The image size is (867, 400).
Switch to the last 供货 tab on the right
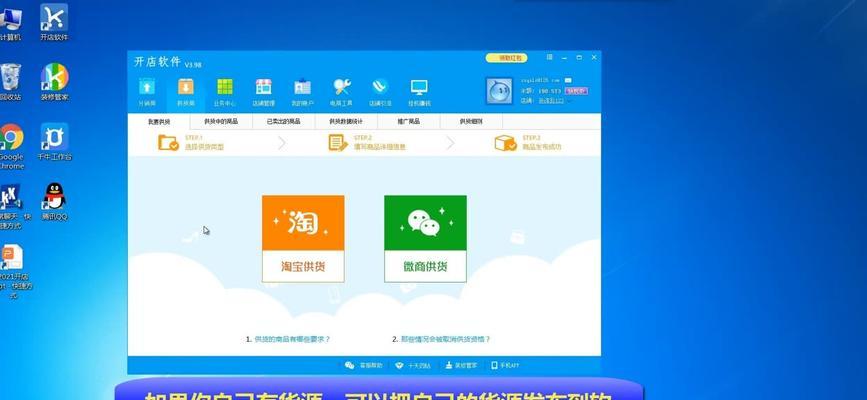coord(471,121)
